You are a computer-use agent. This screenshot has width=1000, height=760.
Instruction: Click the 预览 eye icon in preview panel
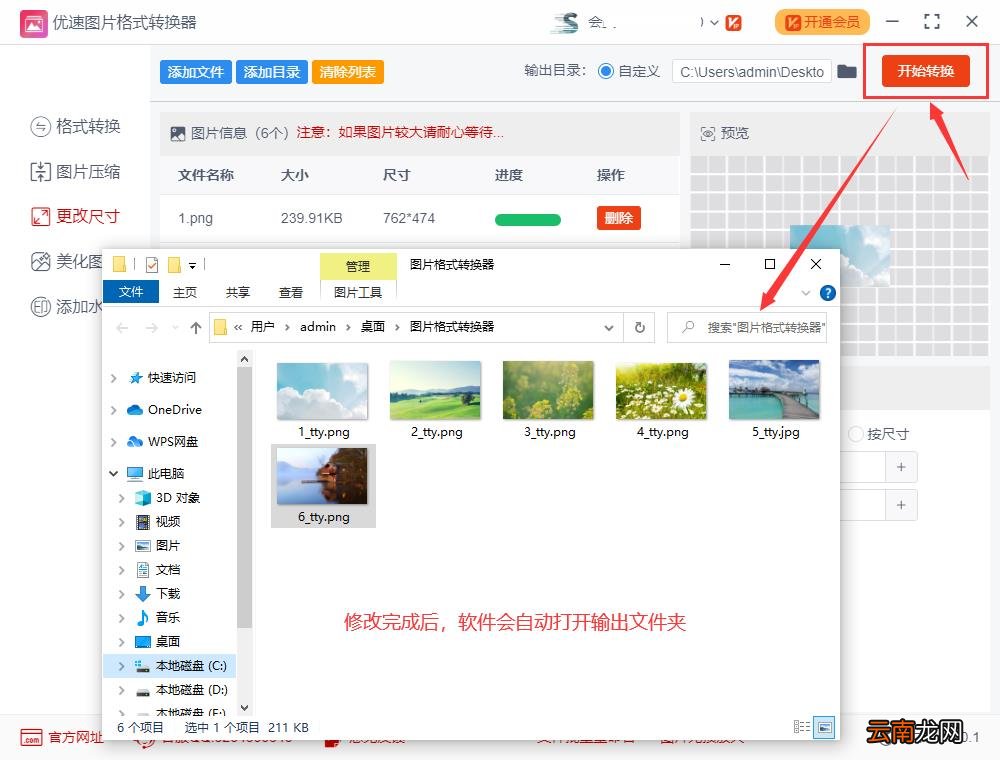(x=708, y=133)
